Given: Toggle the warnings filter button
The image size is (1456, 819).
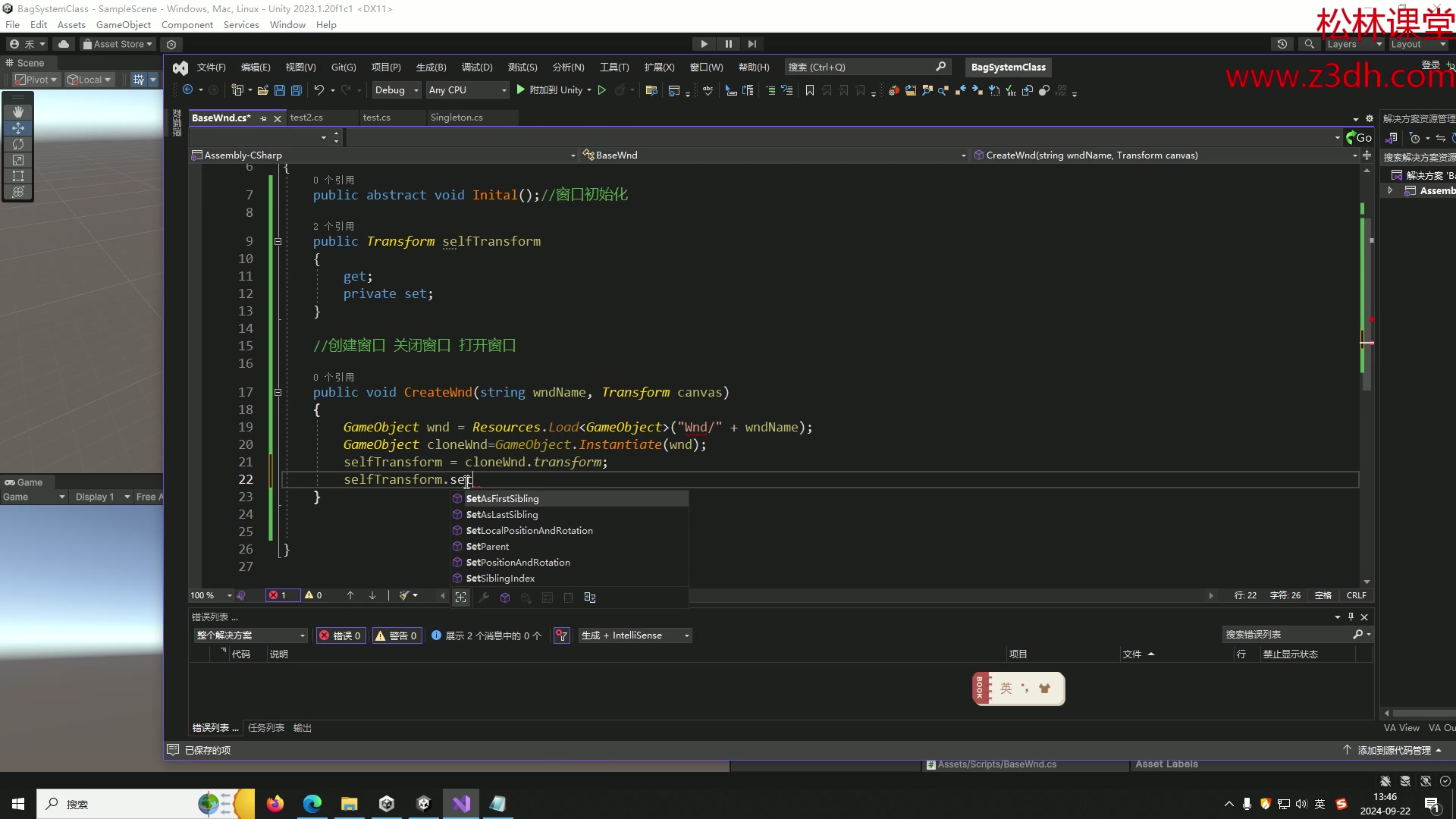Looking at the screenshot, I should click(x=397, y=635).
